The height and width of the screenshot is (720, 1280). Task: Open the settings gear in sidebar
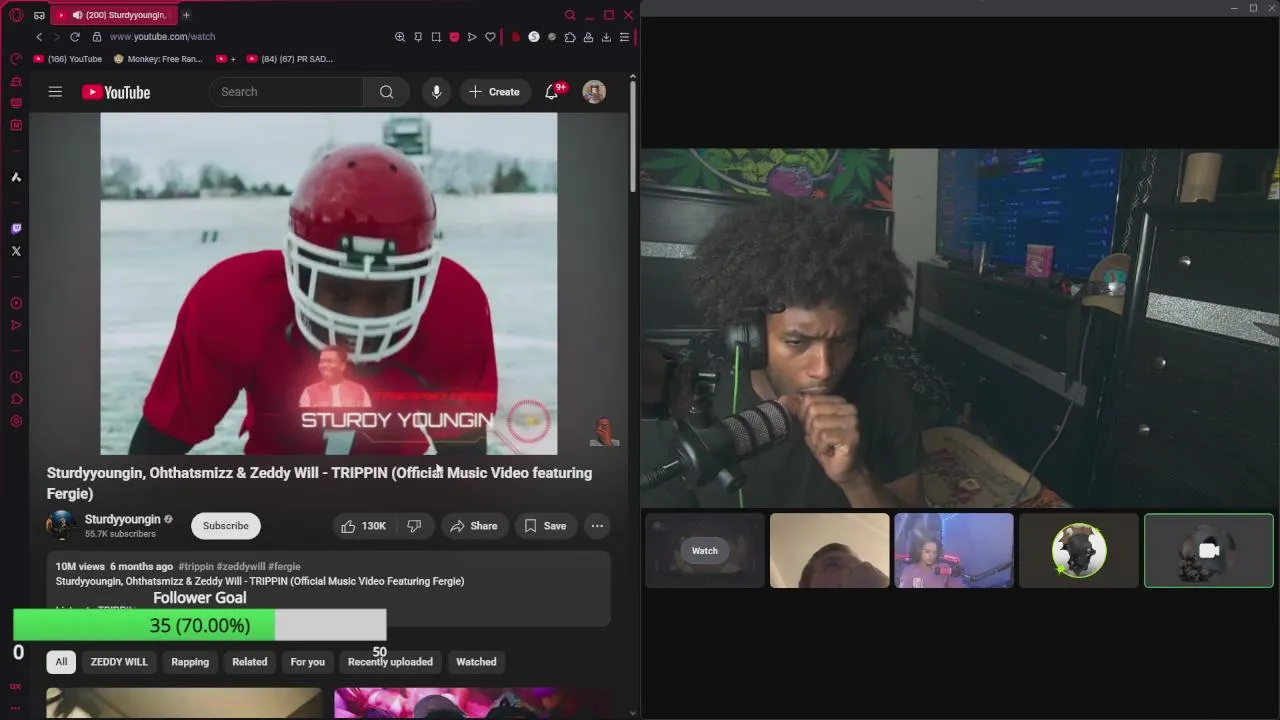[16, 421]
